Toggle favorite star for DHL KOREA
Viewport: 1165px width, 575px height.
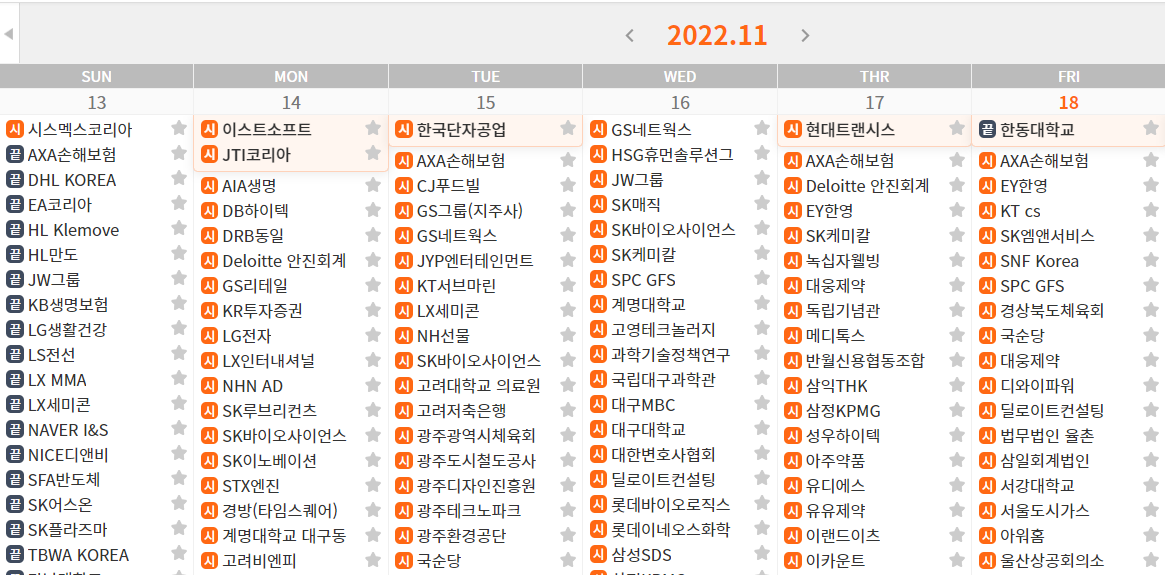click(x=179, y=178)
